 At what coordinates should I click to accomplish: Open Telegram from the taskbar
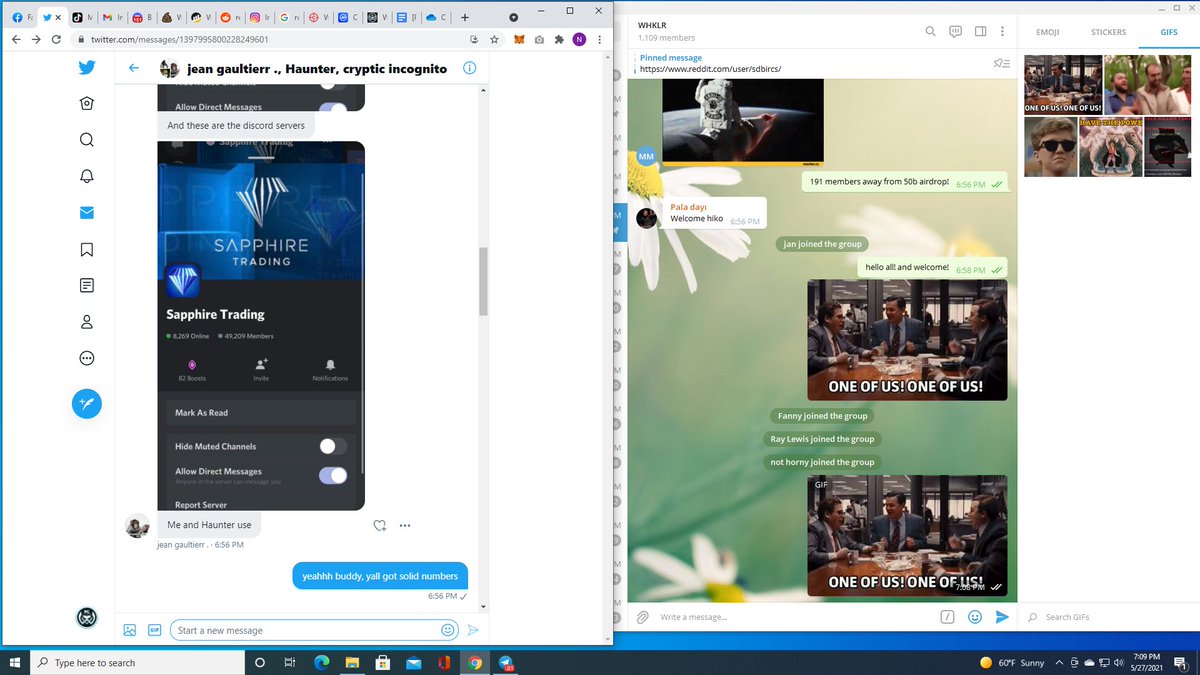[x=507, y=662]
